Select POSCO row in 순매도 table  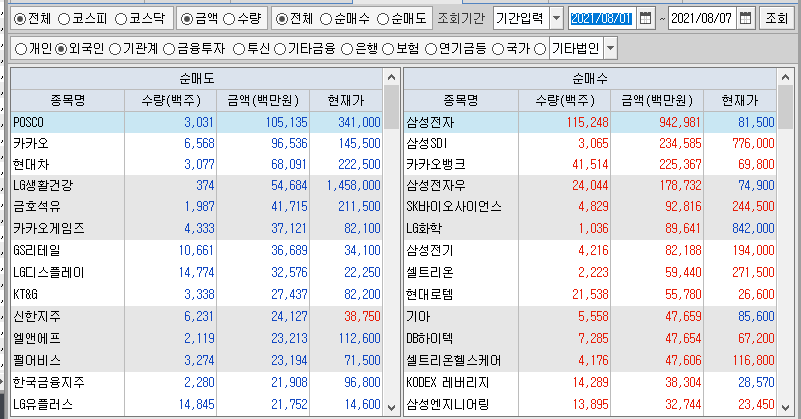click(x=197, y=123)
